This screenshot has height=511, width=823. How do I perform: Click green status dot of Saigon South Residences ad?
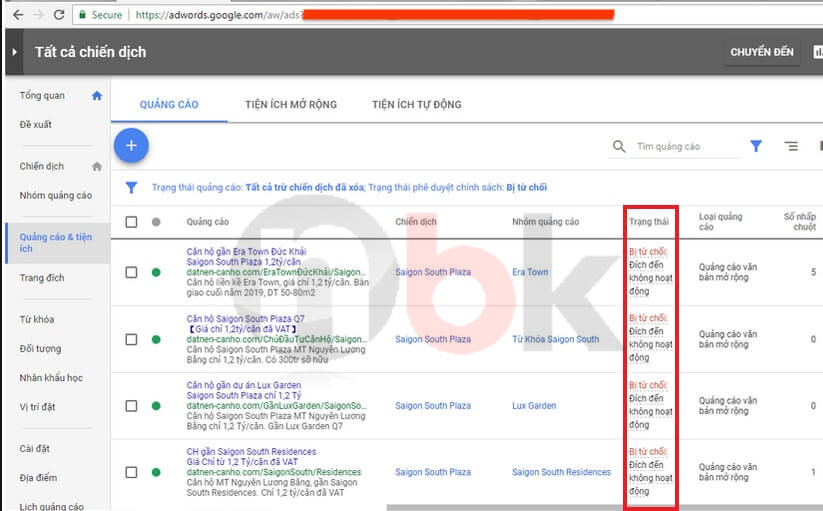tap(156, 472)
